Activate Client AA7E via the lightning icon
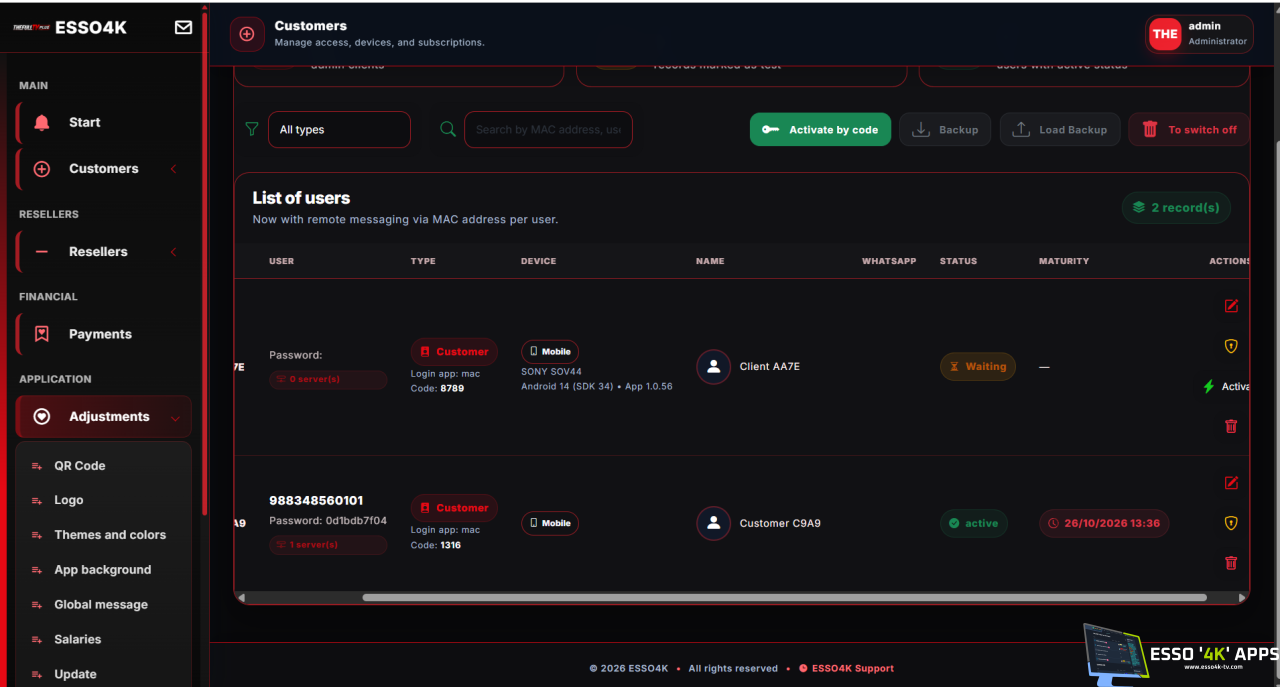1280x687 pixels. pyautogui.click(x=1208, y=386)
